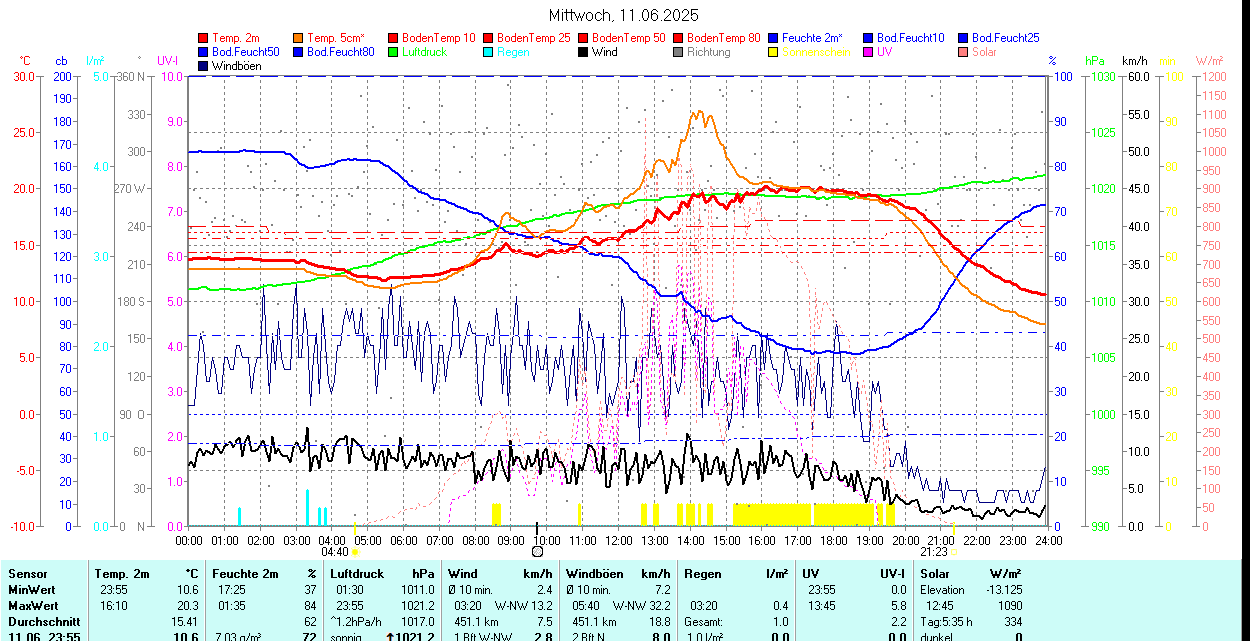Click the MinWert row label
1250x641 pixels.
pos(34,590)
